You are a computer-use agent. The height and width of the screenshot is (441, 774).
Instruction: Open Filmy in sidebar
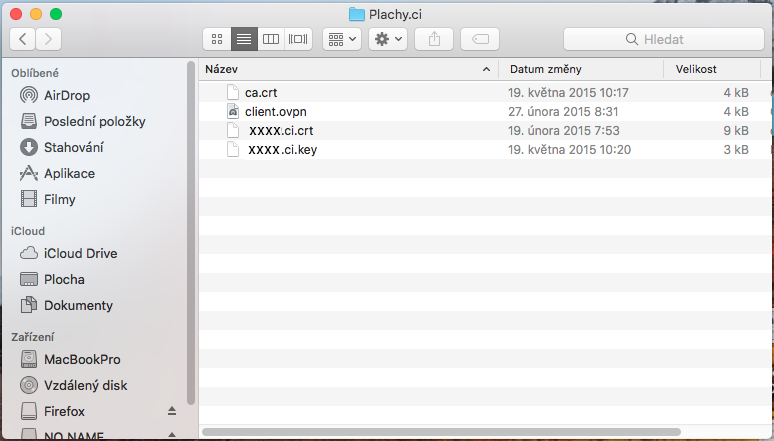60,200
